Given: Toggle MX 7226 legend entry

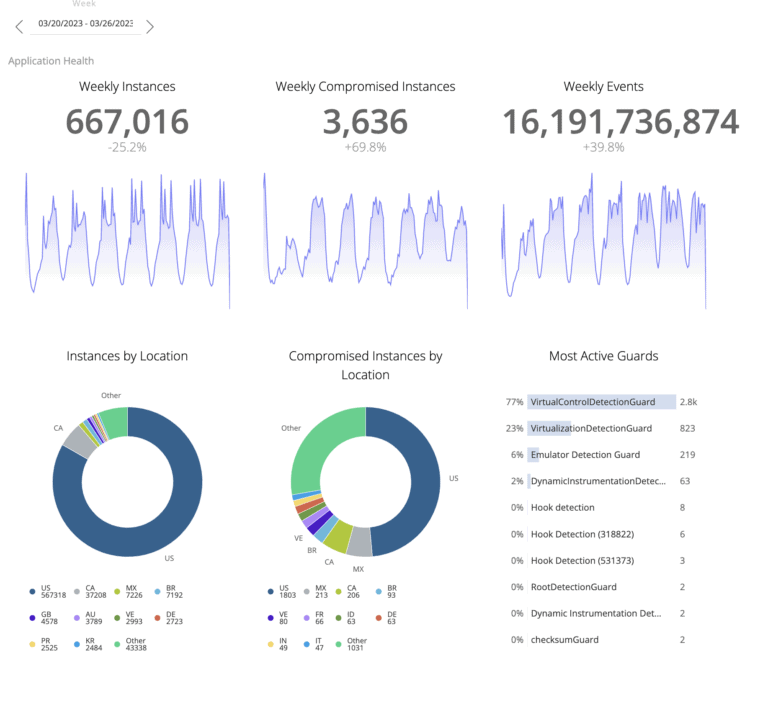Looking at the screenshot, I should click(x=128, y=592).
